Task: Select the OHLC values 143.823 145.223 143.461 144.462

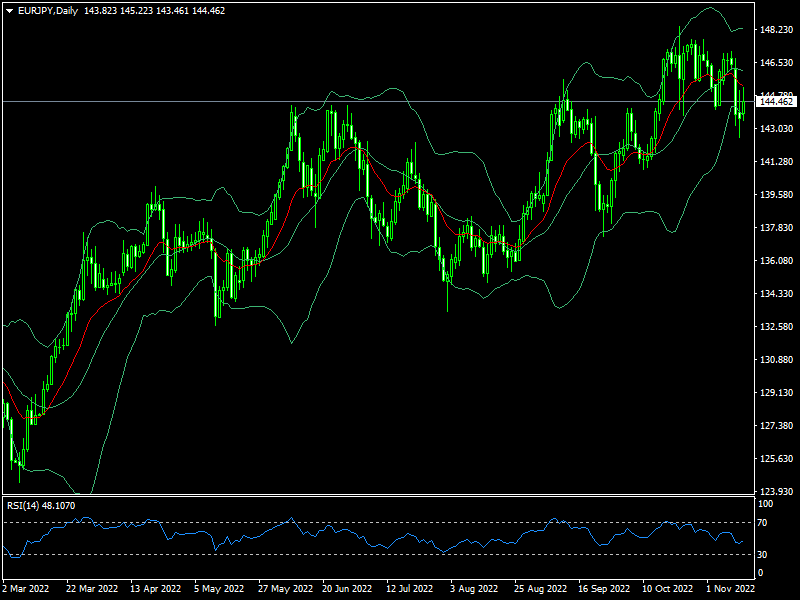Action: click(155, 11)
